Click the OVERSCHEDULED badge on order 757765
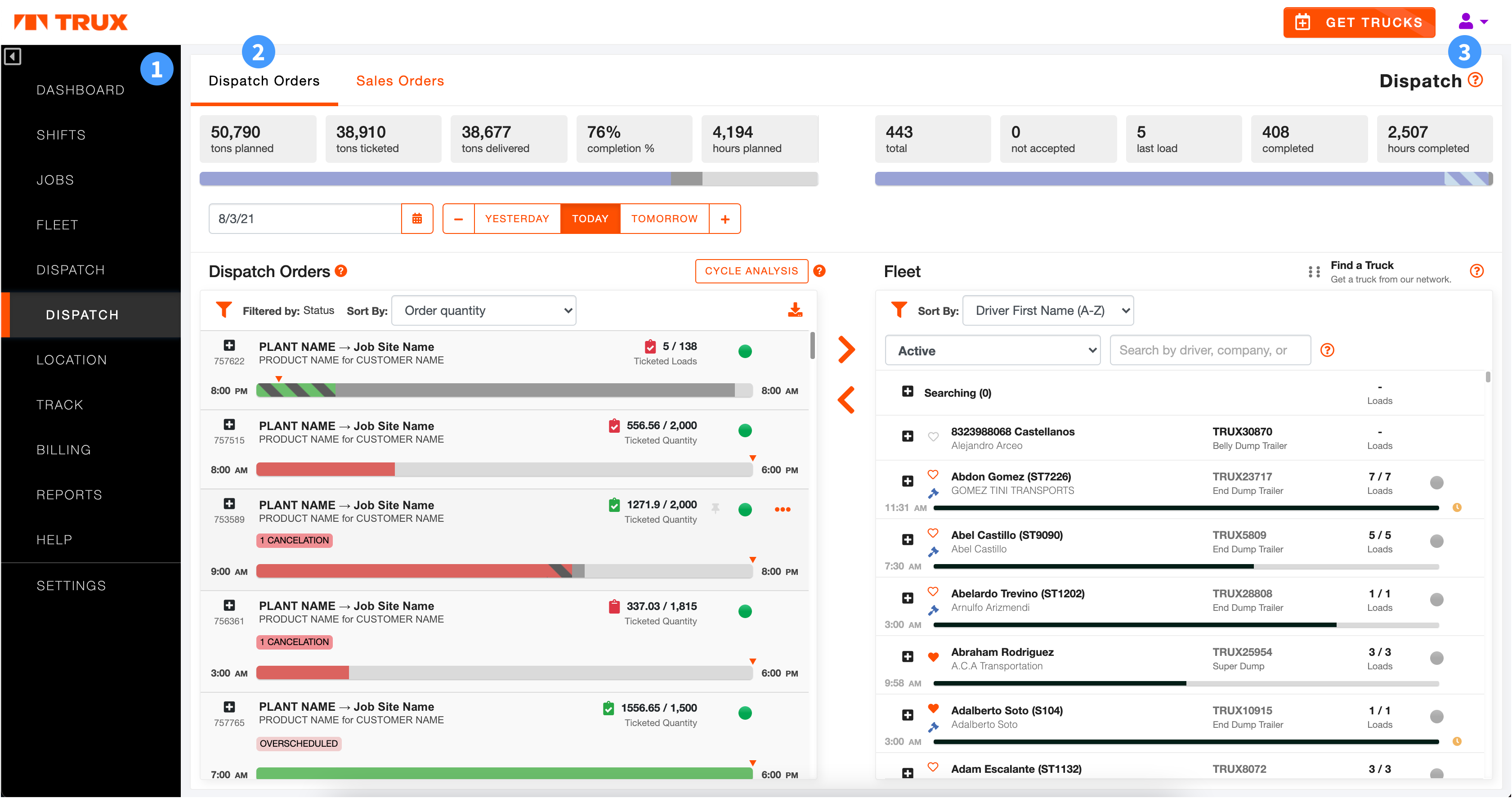Viewport: 1512px width, 798px height. pyautogui.click(x=299, y=744)
